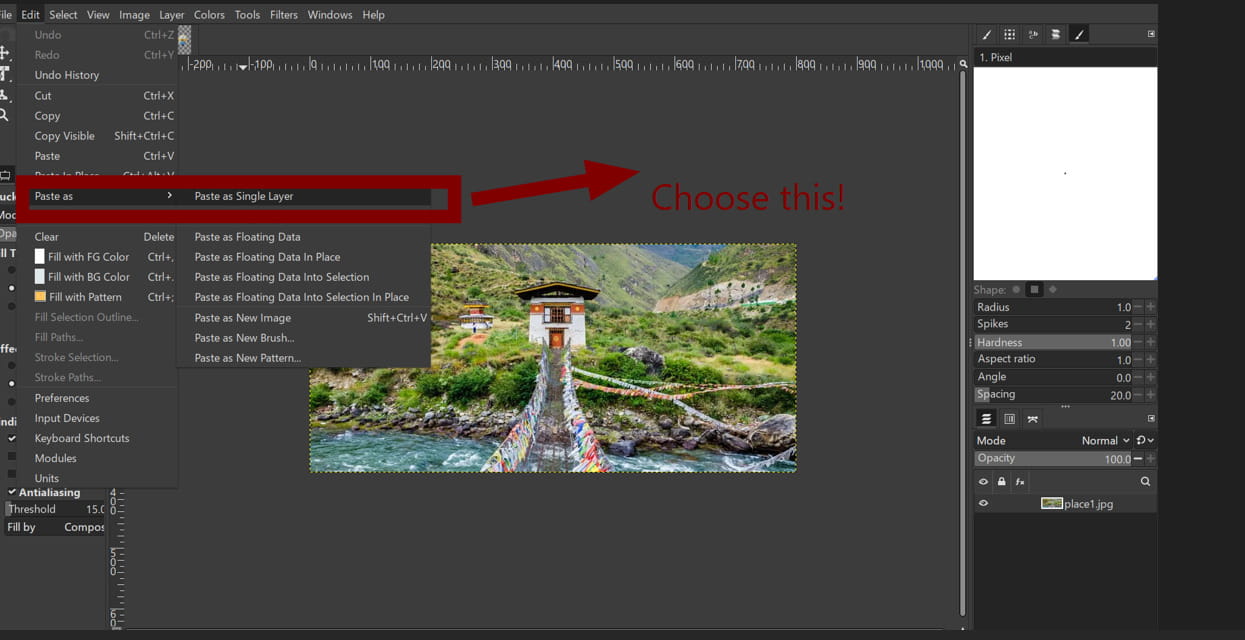Expand the Paste as submenu arrow
This screenshot has width=1245, height=640.
[x=169, y=196]
